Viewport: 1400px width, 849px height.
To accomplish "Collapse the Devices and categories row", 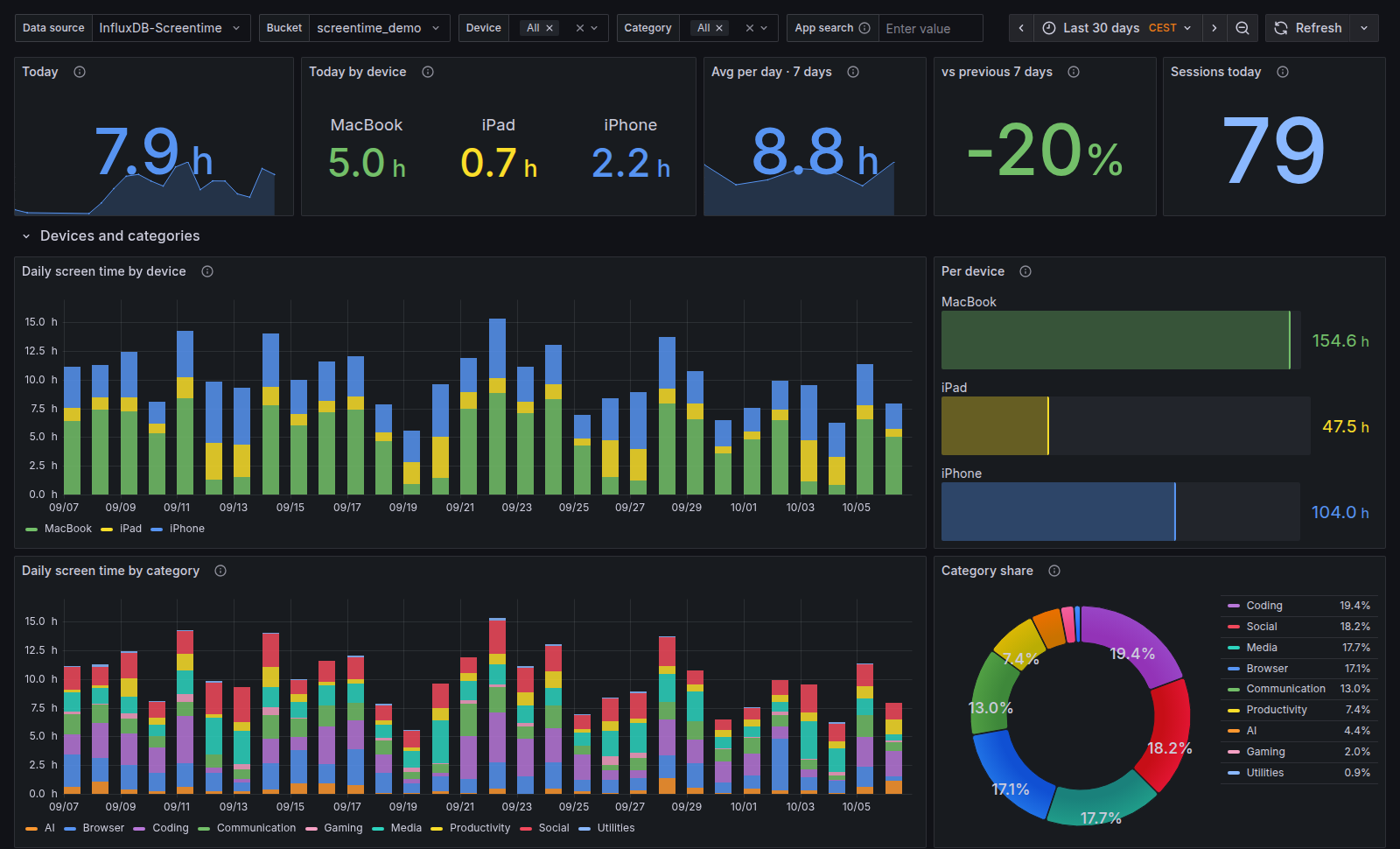I will [26, 236].
